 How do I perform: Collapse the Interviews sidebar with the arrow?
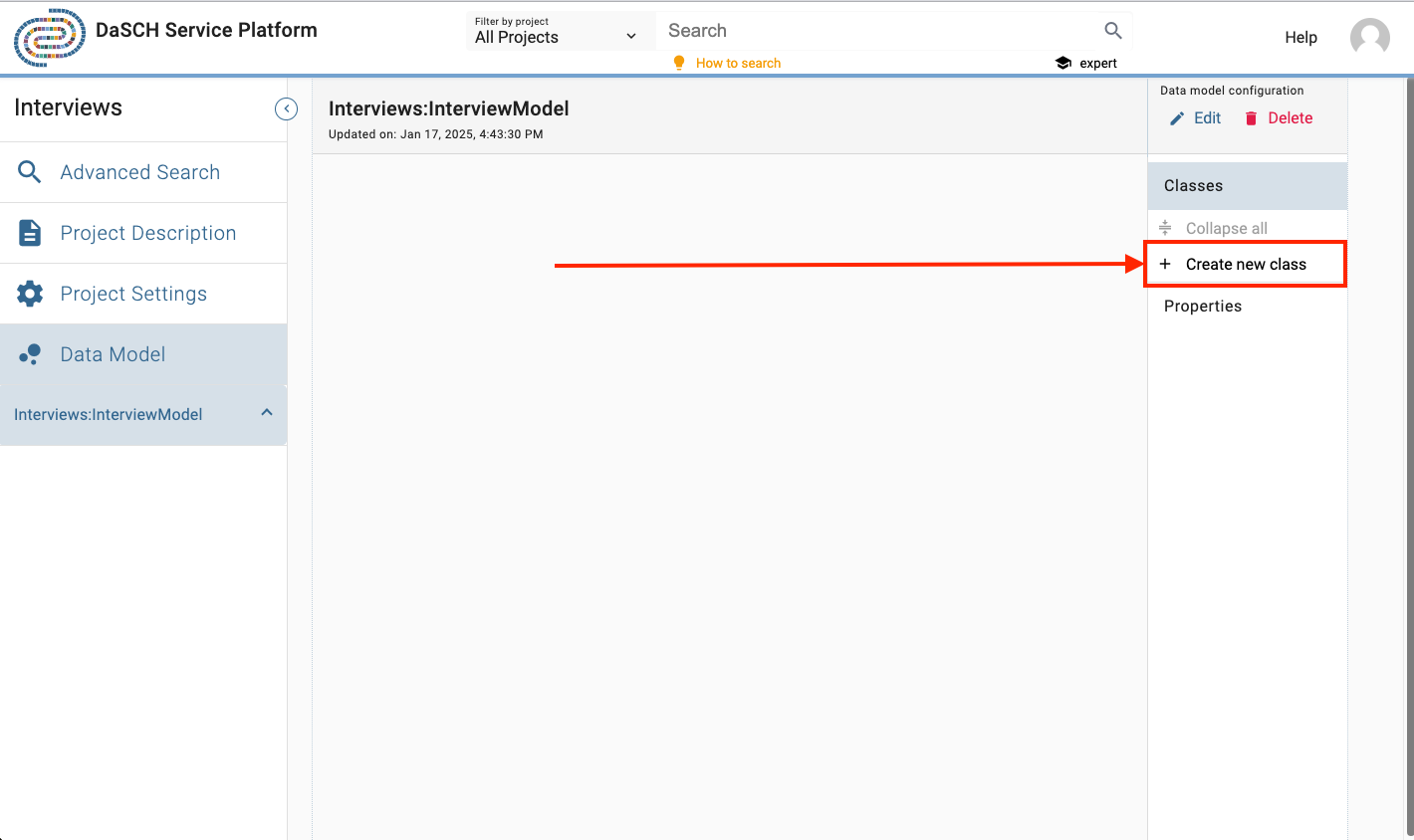[286, 108]
